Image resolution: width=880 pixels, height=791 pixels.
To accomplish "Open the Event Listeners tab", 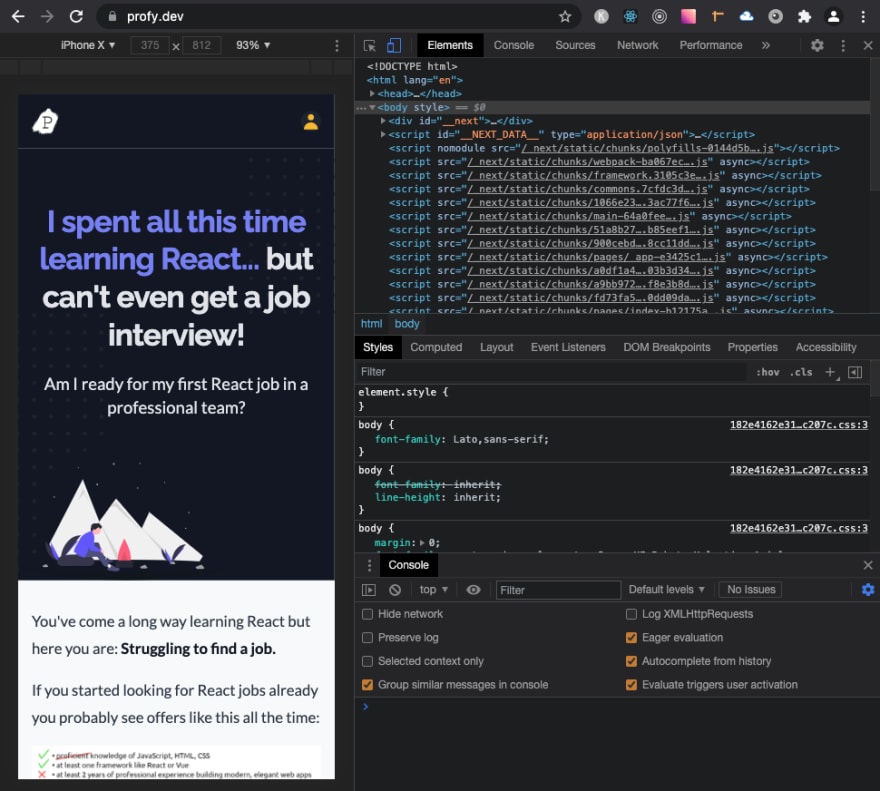I will click(x=568, y=348).
